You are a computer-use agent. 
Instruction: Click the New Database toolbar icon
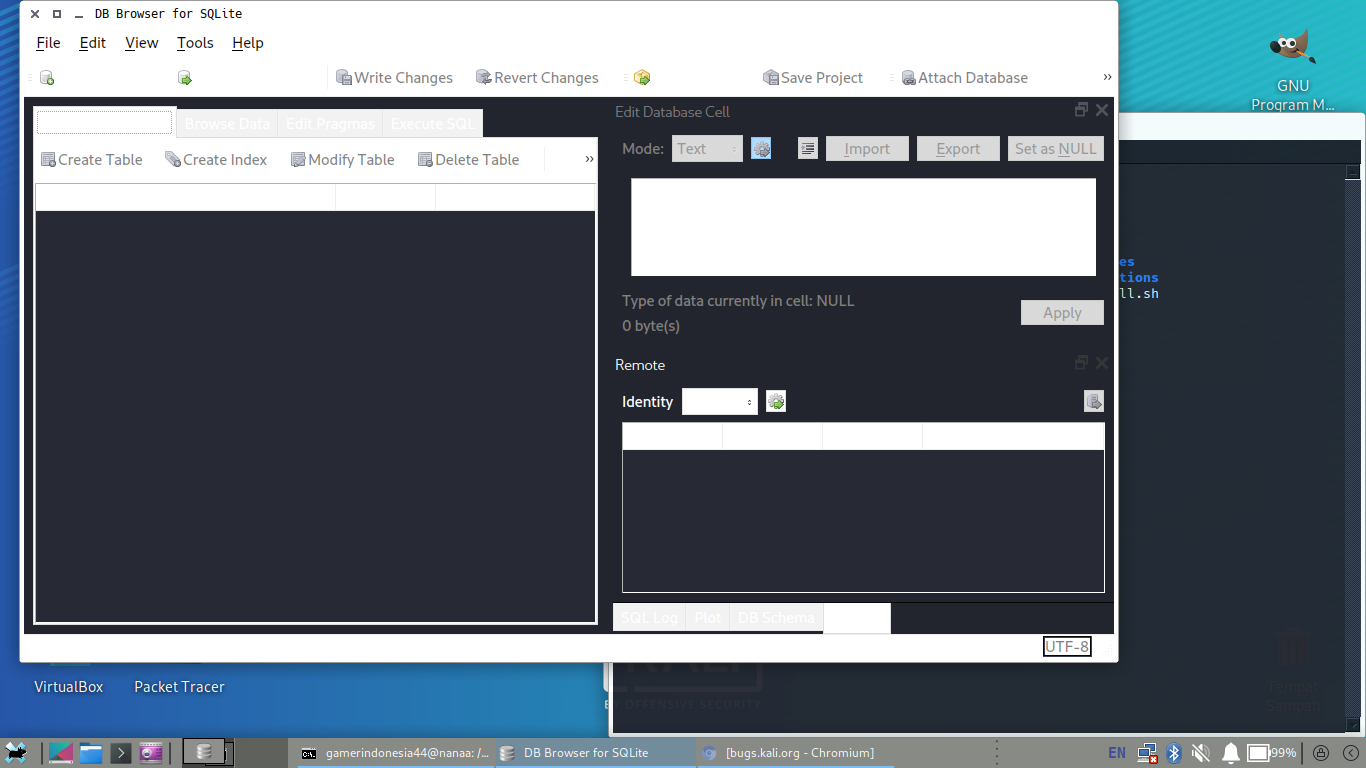47,78
